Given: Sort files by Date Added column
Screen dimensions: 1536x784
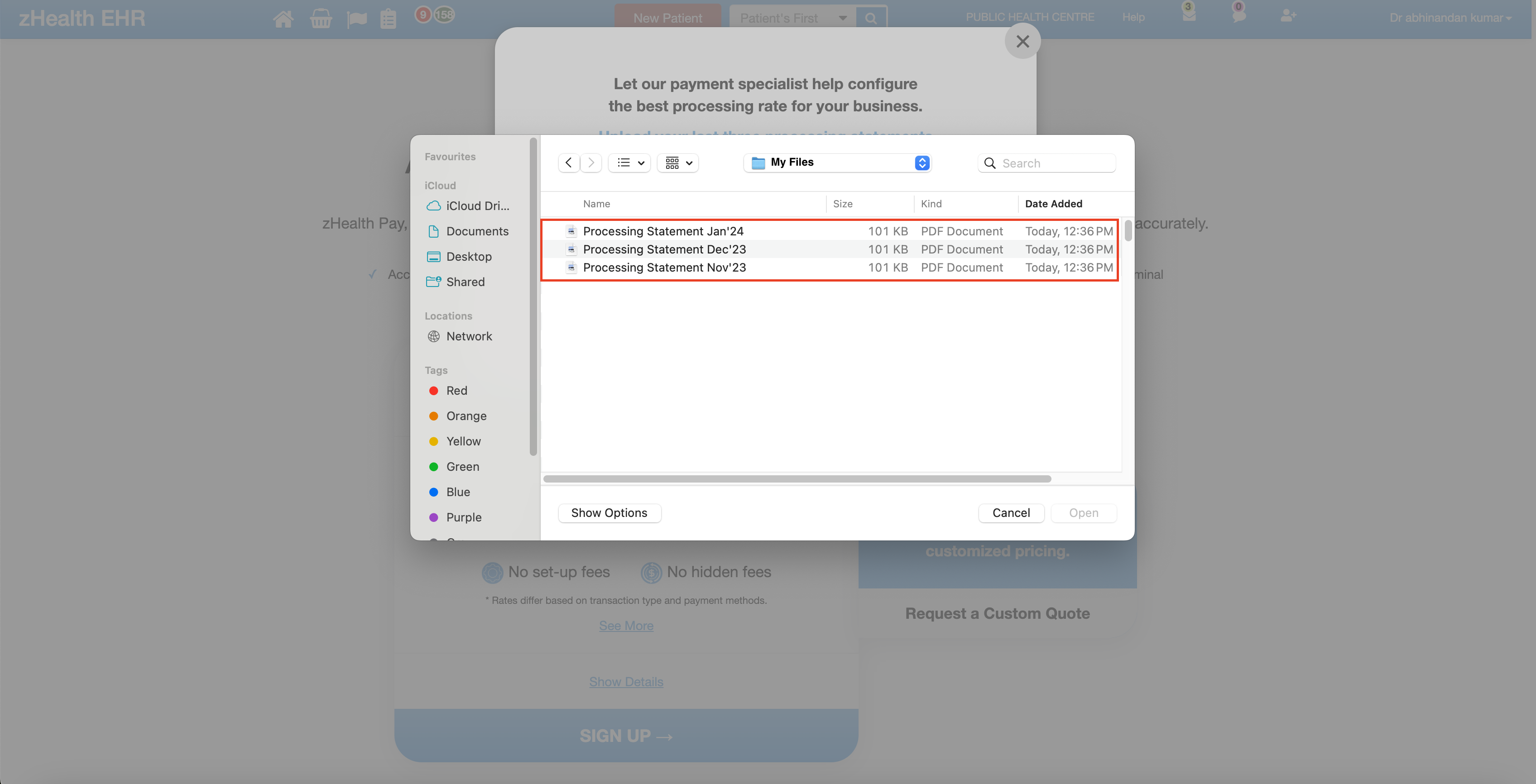Looking at the screenshot, I should point(1053,204).
